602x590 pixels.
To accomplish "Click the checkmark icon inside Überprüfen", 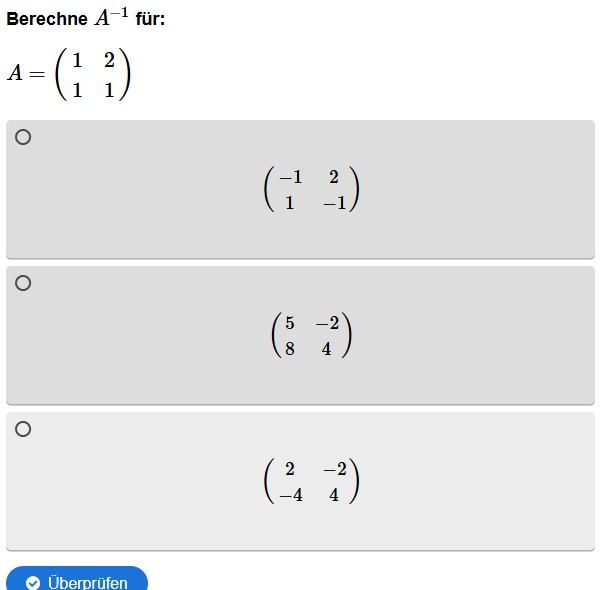I will pyautogui.click(x=33, y=582).
